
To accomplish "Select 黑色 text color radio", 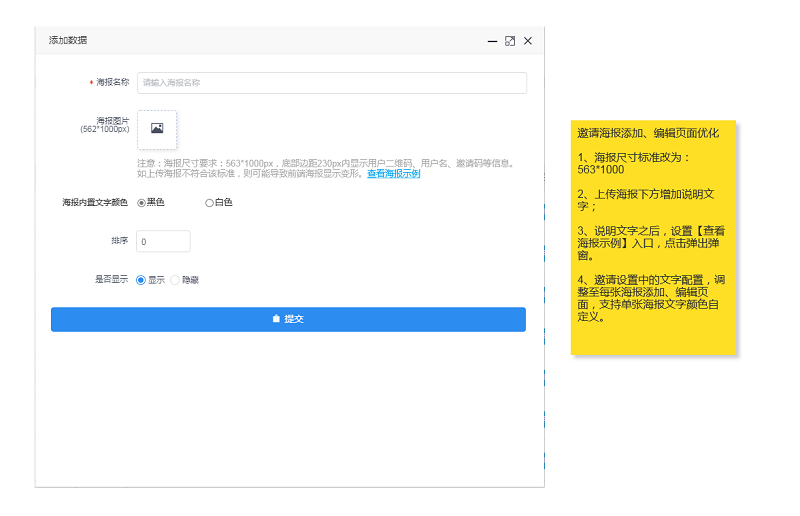I will point(141,203).
